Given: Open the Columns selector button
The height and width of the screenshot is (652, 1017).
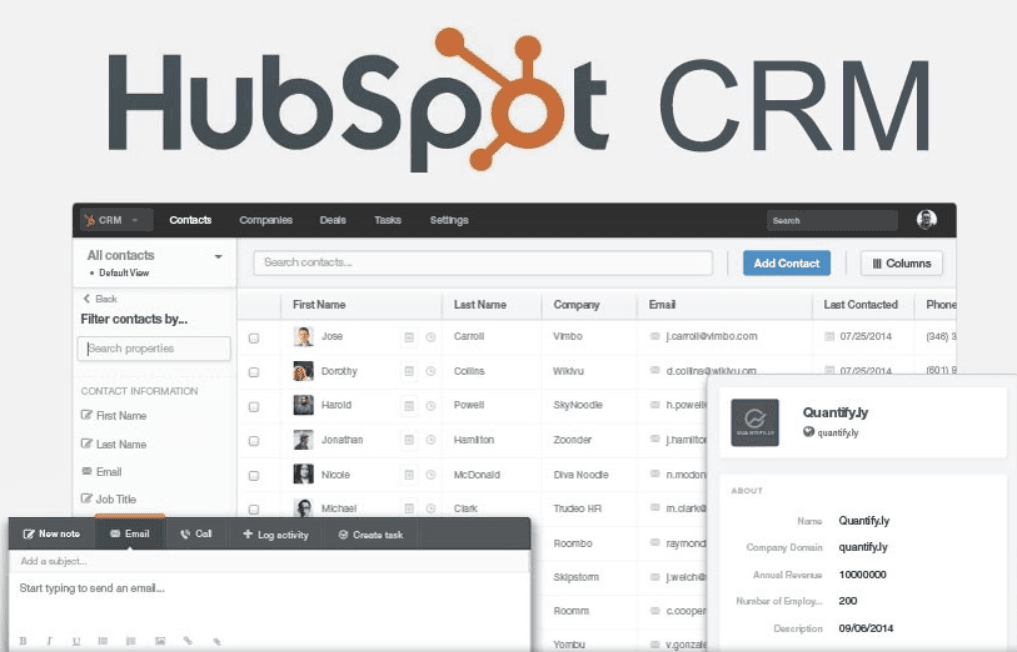Looking at the screenshot, I should pyautogui.click(x=901, y=264).
